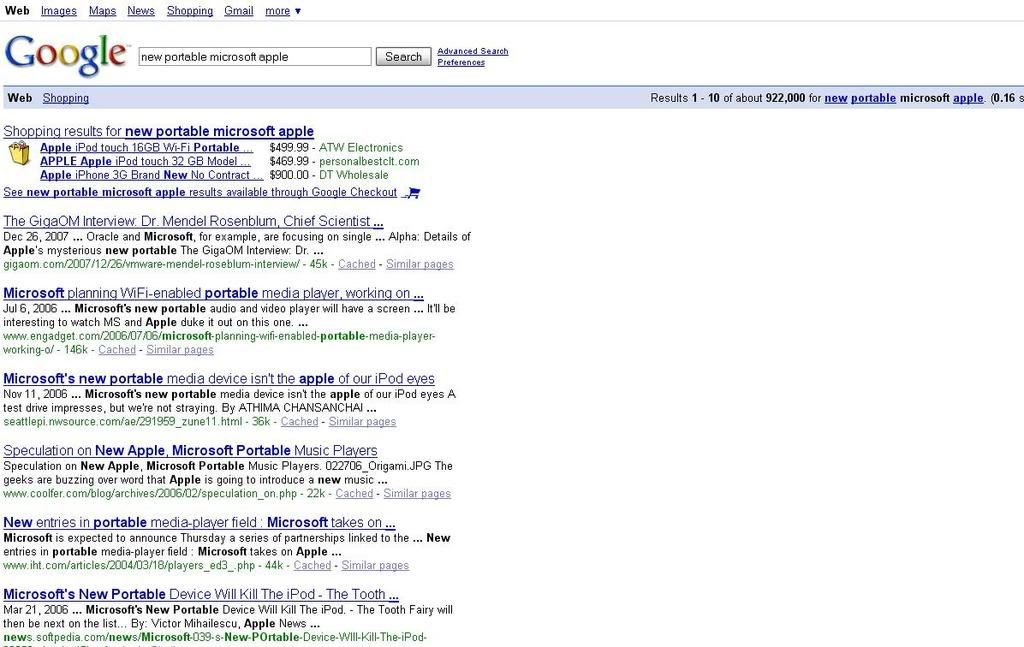Open 'Microsoft's new portable media device' result
Viewport: 1024px width, 647px height.
(219, 379)
